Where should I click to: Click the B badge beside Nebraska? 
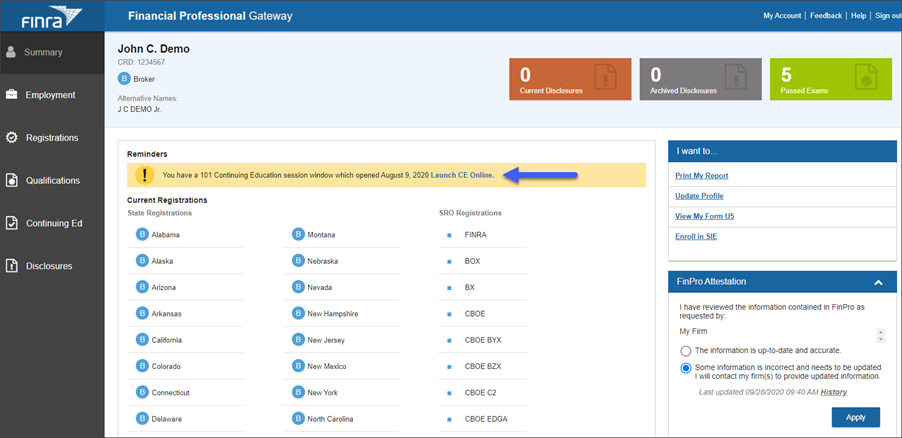point(298,261)
